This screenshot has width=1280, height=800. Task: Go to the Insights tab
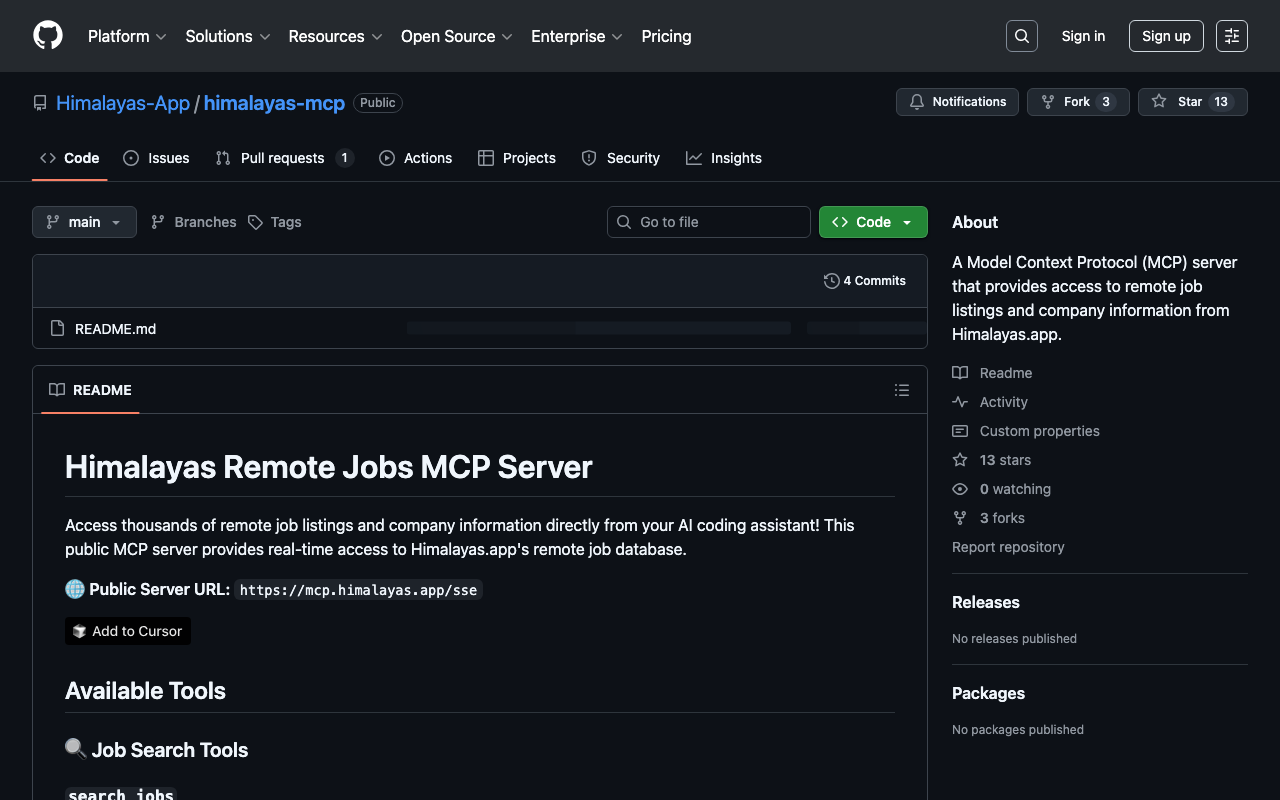pos(724,158)
